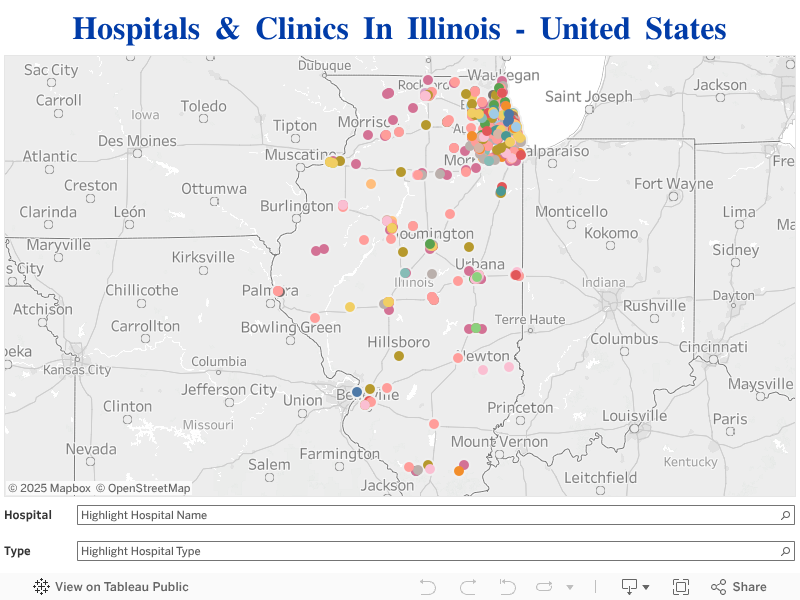
Task: Click 'Saint Joseph' map label
Action: pyautogui.click(x=589, y=96)
